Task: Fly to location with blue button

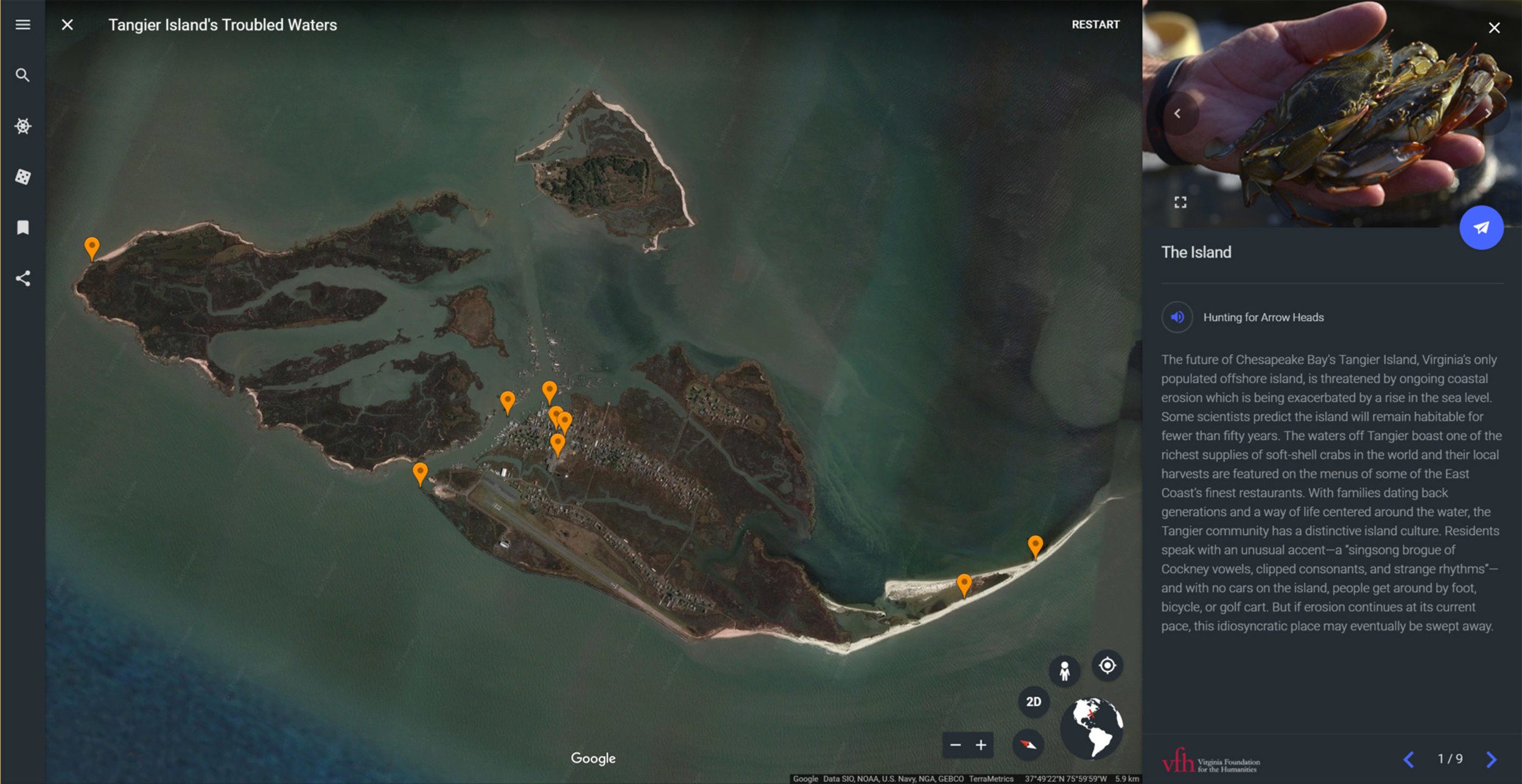Action: coord(1481,228)
